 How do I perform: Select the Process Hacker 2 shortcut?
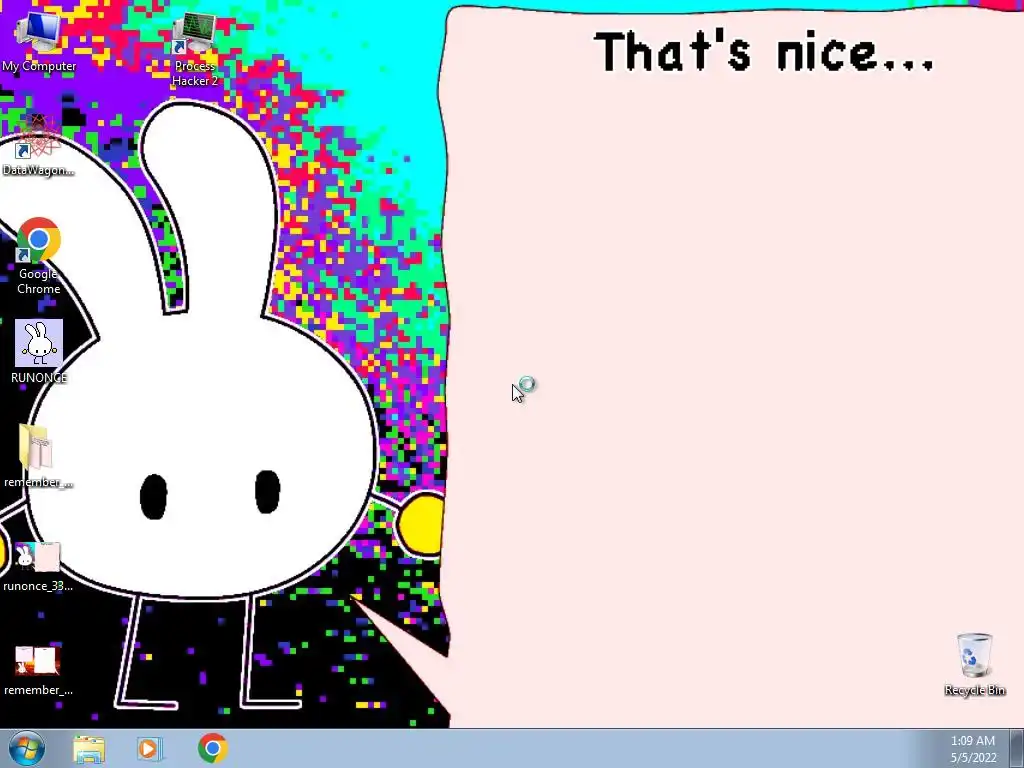coord(195,49)
